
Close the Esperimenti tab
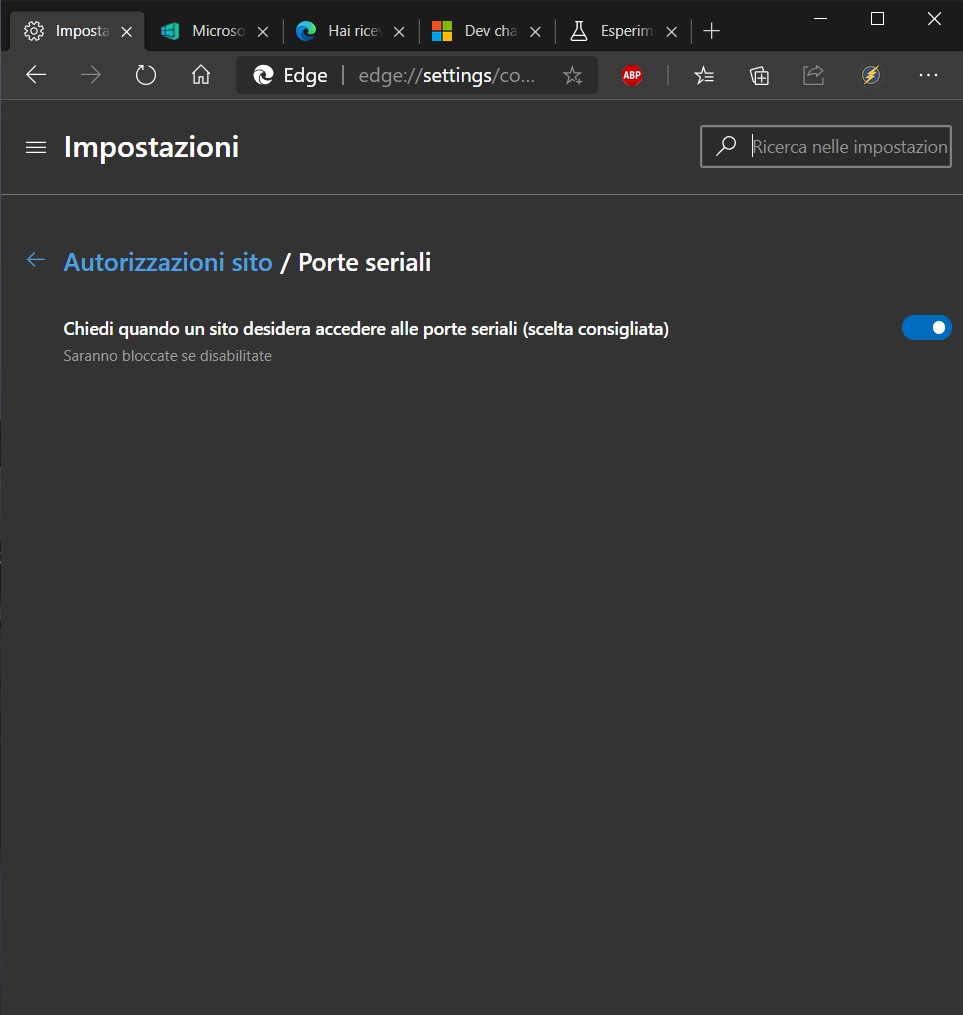tap(672, 32)
